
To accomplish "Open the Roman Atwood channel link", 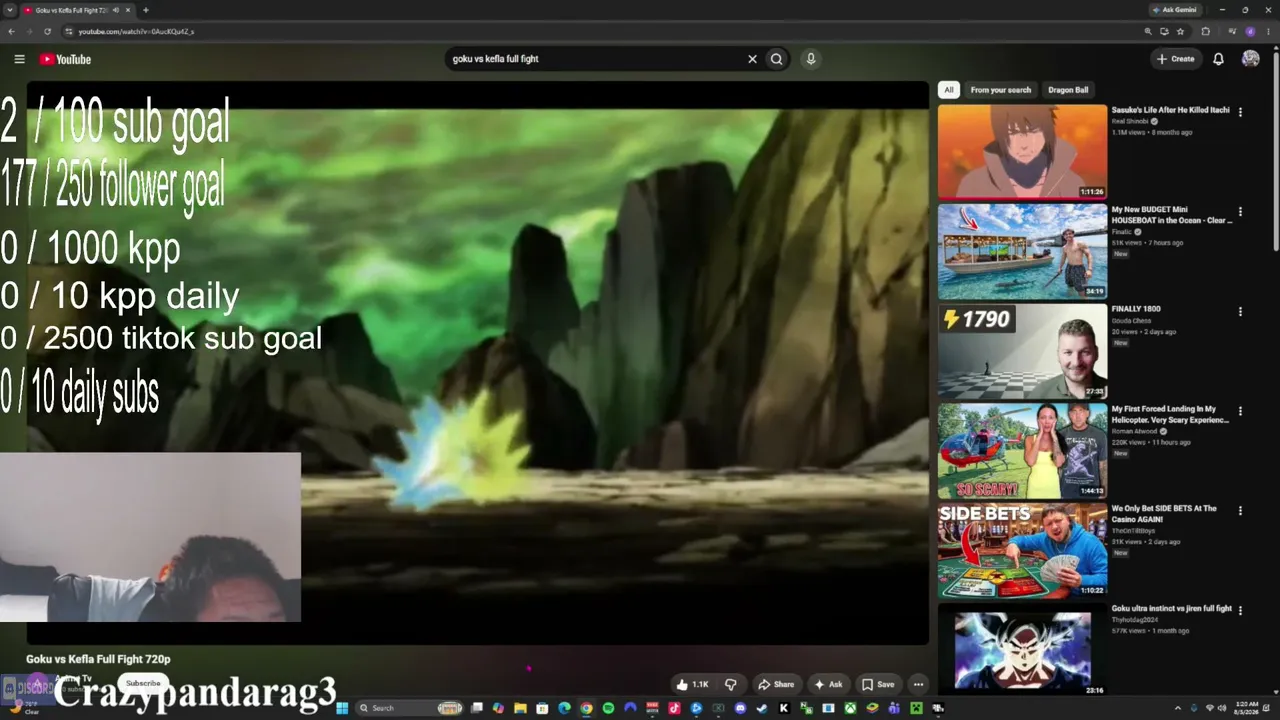I will 1134,431.
